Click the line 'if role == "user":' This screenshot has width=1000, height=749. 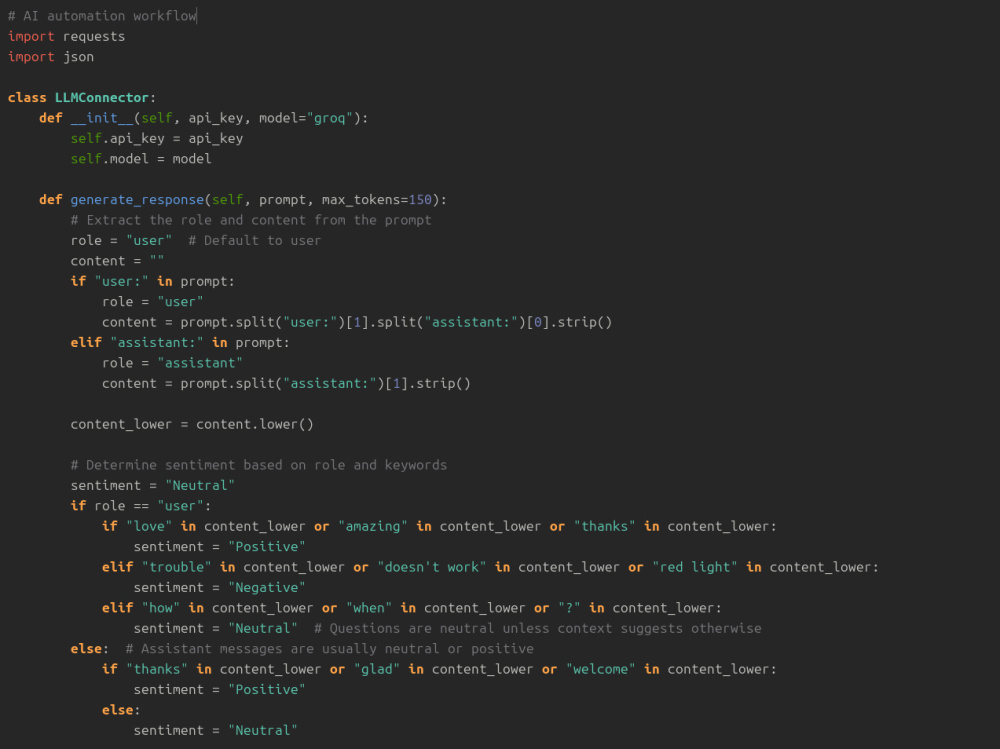coord(141,506)
